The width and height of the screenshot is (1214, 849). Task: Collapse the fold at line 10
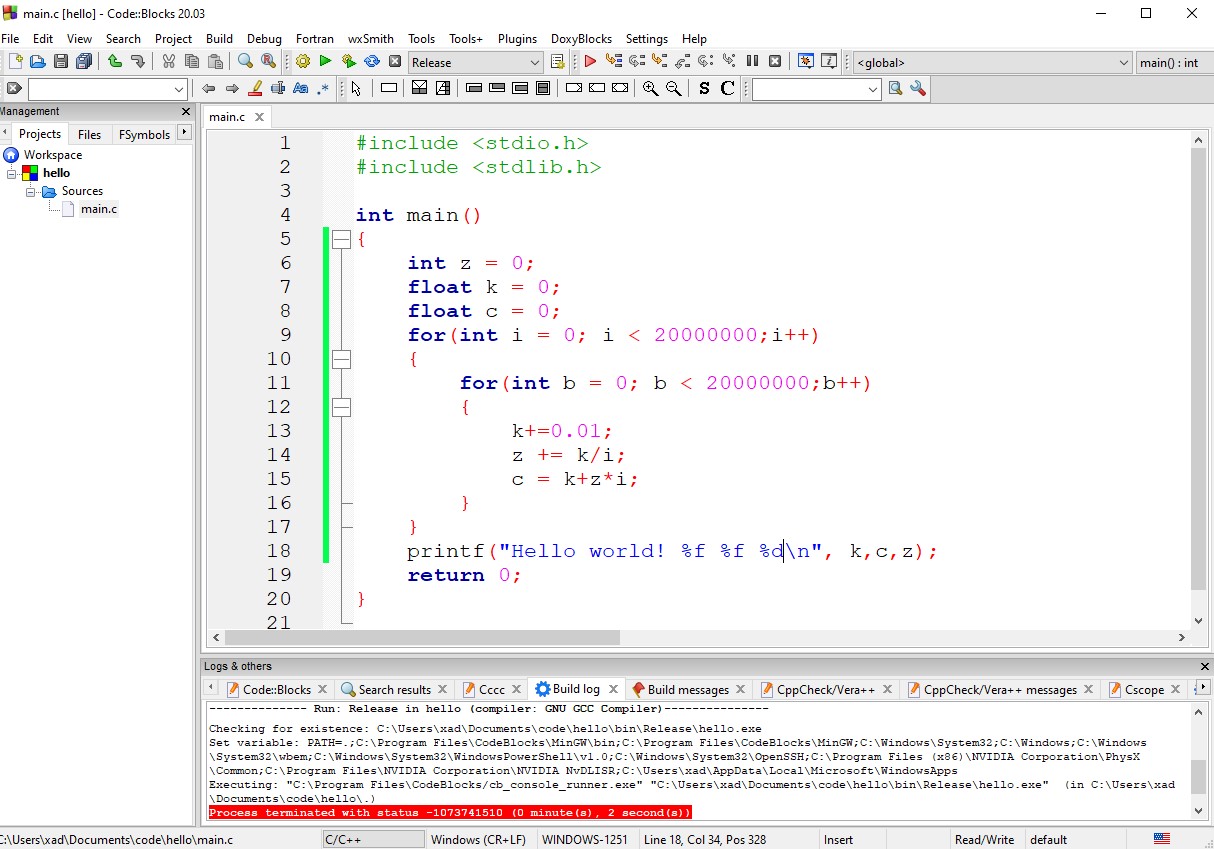point(341,359)
